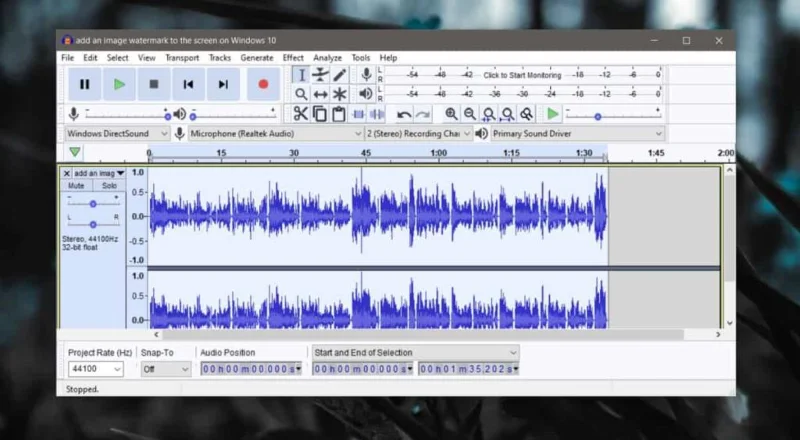
Task: Click the vertical scrollbar down arrow
Action: pos(730,323)
